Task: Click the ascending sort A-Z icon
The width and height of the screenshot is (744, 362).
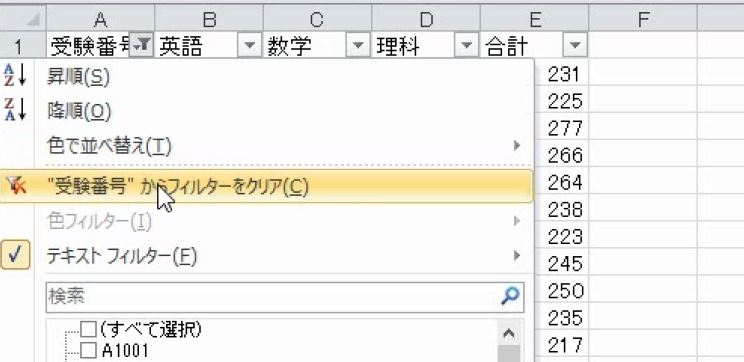Action: [x=16, y=76]
